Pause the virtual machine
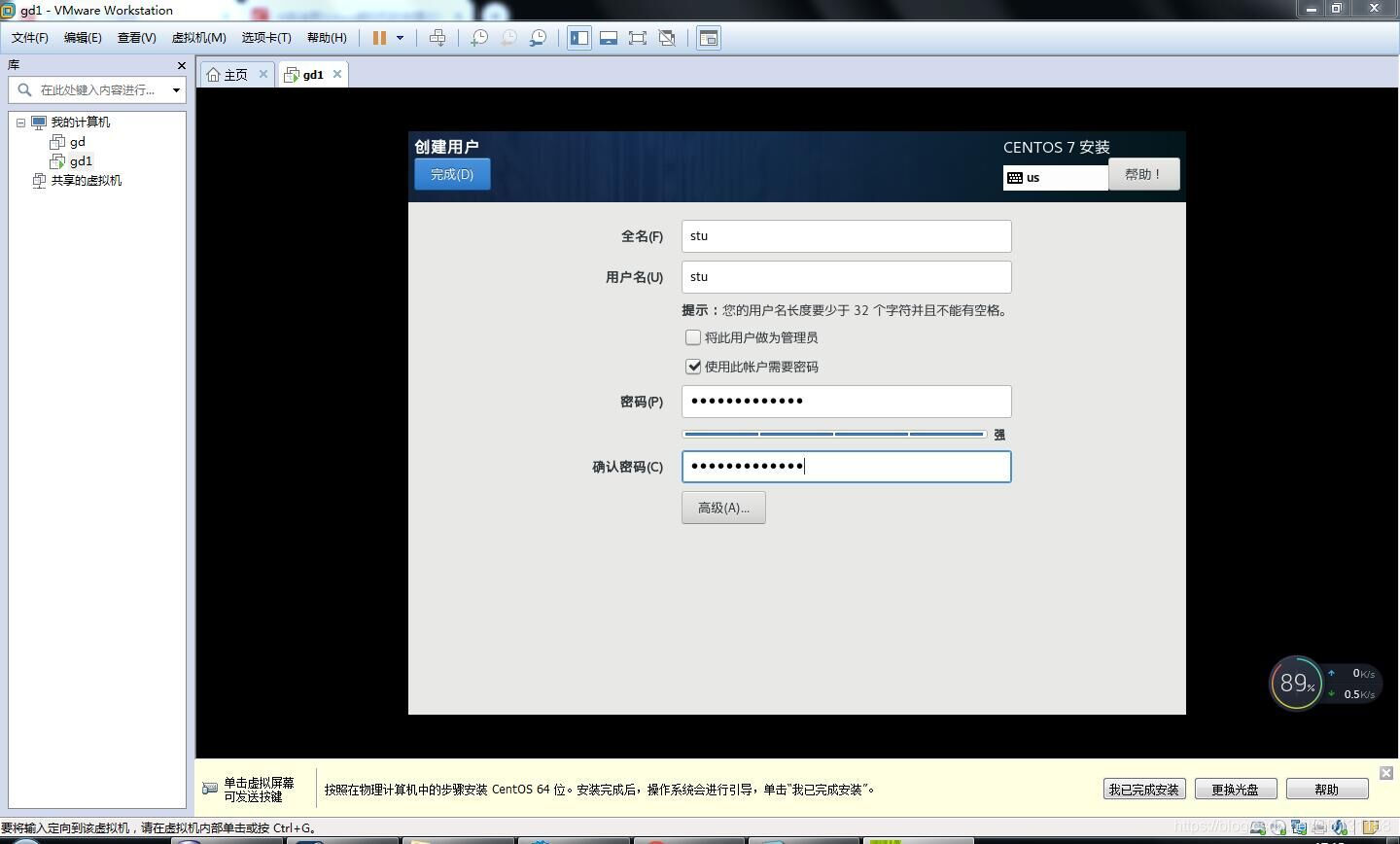 point(379,38)
